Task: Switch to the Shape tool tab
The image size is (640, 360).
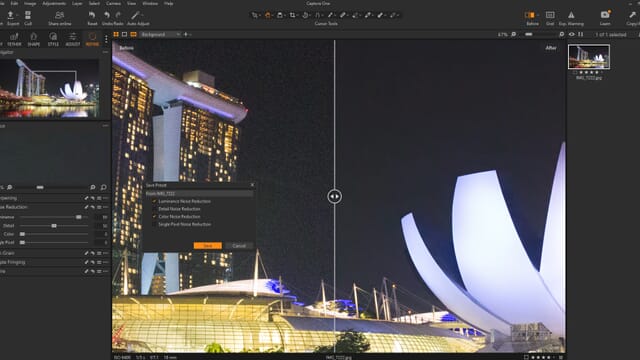Action: pos(33,39)
